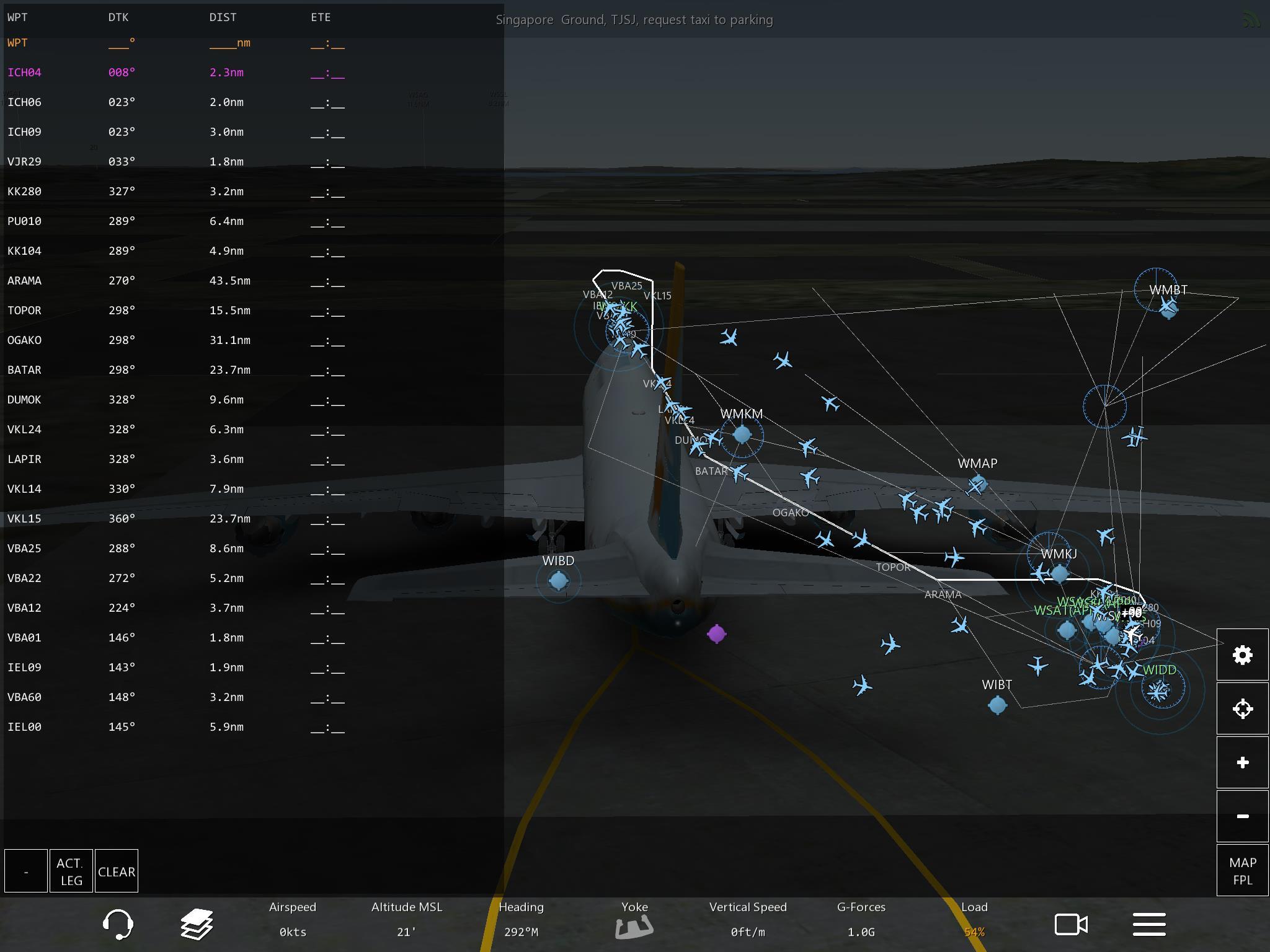Image resolution: width=1270 pixels, height=952 pixels.
Task: Toggle MAP FPL view
Action: tap(1242, 871)
